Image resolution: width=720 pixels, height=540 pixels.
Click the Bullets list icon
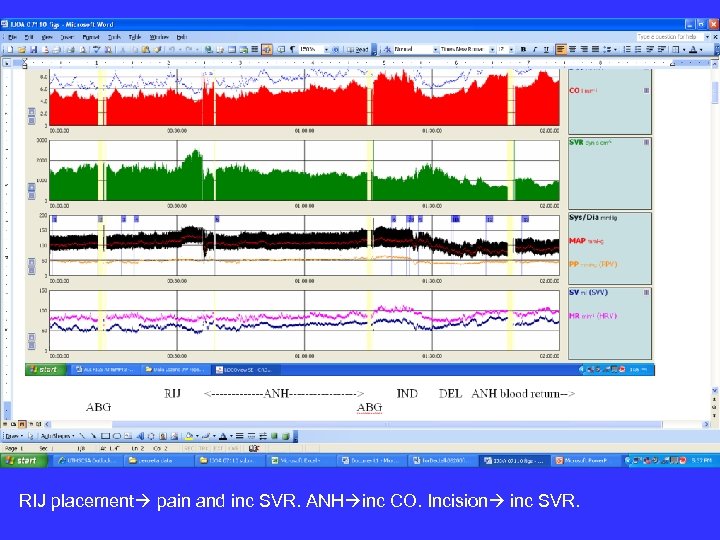(638, 49)
